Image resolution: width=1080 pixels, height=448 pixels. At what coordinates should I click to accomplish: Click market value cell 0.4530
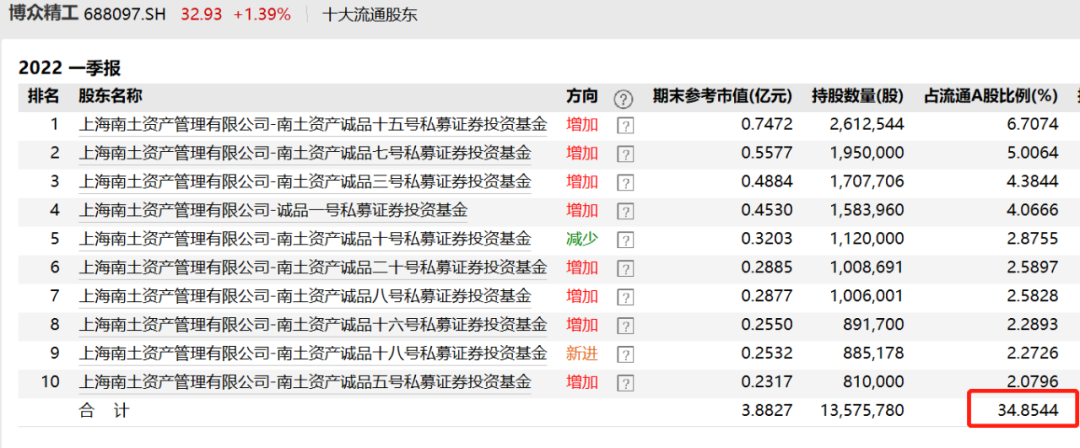click(x=767, y=210)
